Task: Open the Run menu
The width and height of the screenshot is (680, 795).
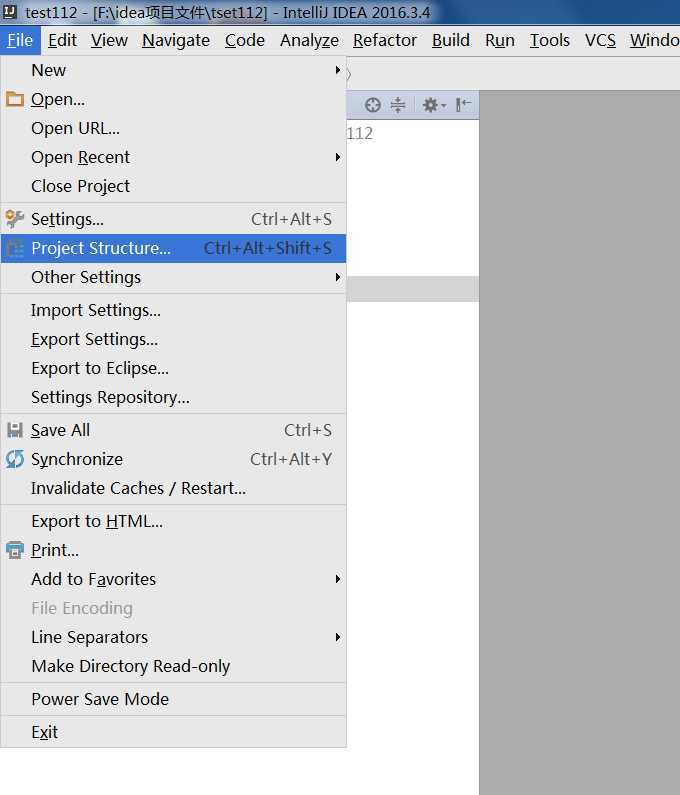Action: 499,40
